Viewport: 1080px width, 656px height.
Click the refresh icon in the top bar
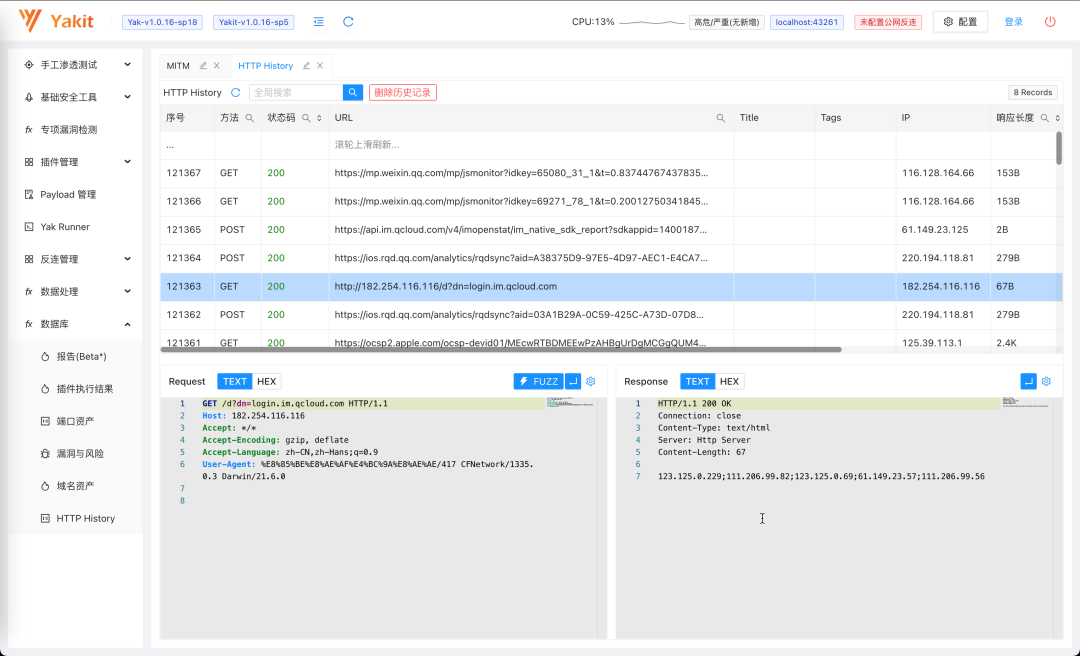348,21
